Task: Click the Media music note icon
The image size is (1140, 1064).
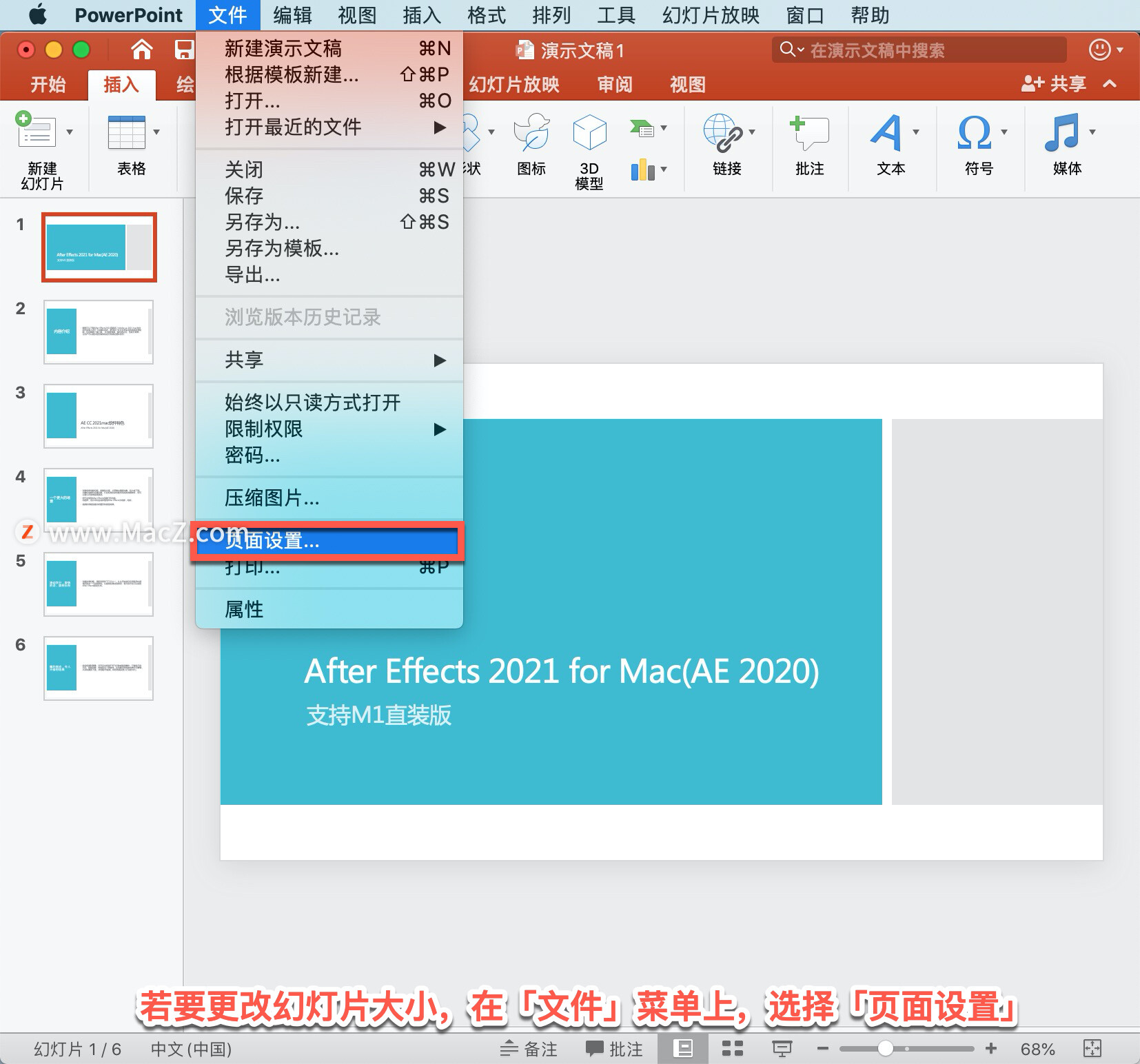Action: pos(1061,132)
